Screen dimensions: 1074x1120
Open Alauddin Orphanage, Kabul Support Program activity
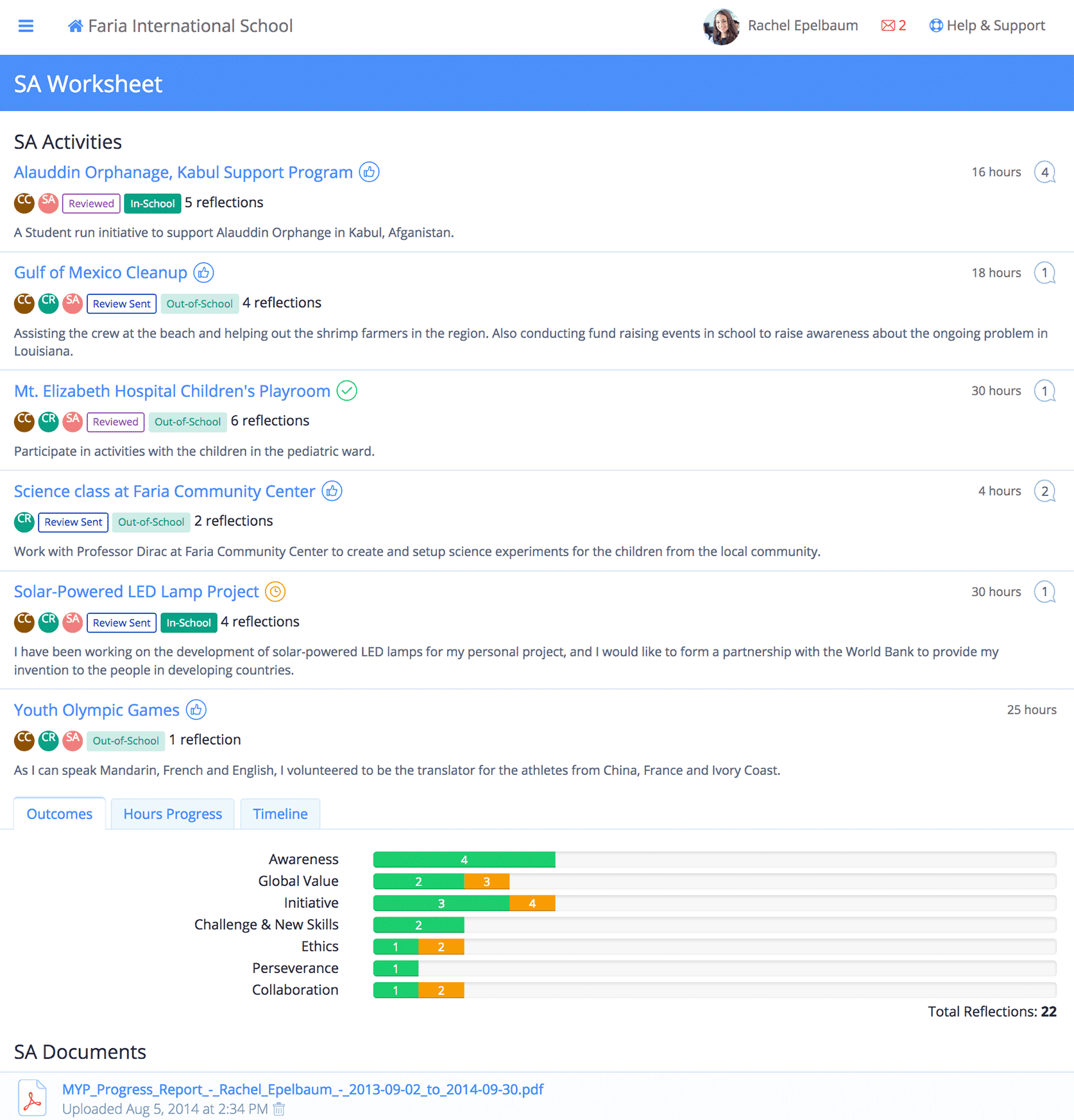pyautogui.click(x=183, y=172)
